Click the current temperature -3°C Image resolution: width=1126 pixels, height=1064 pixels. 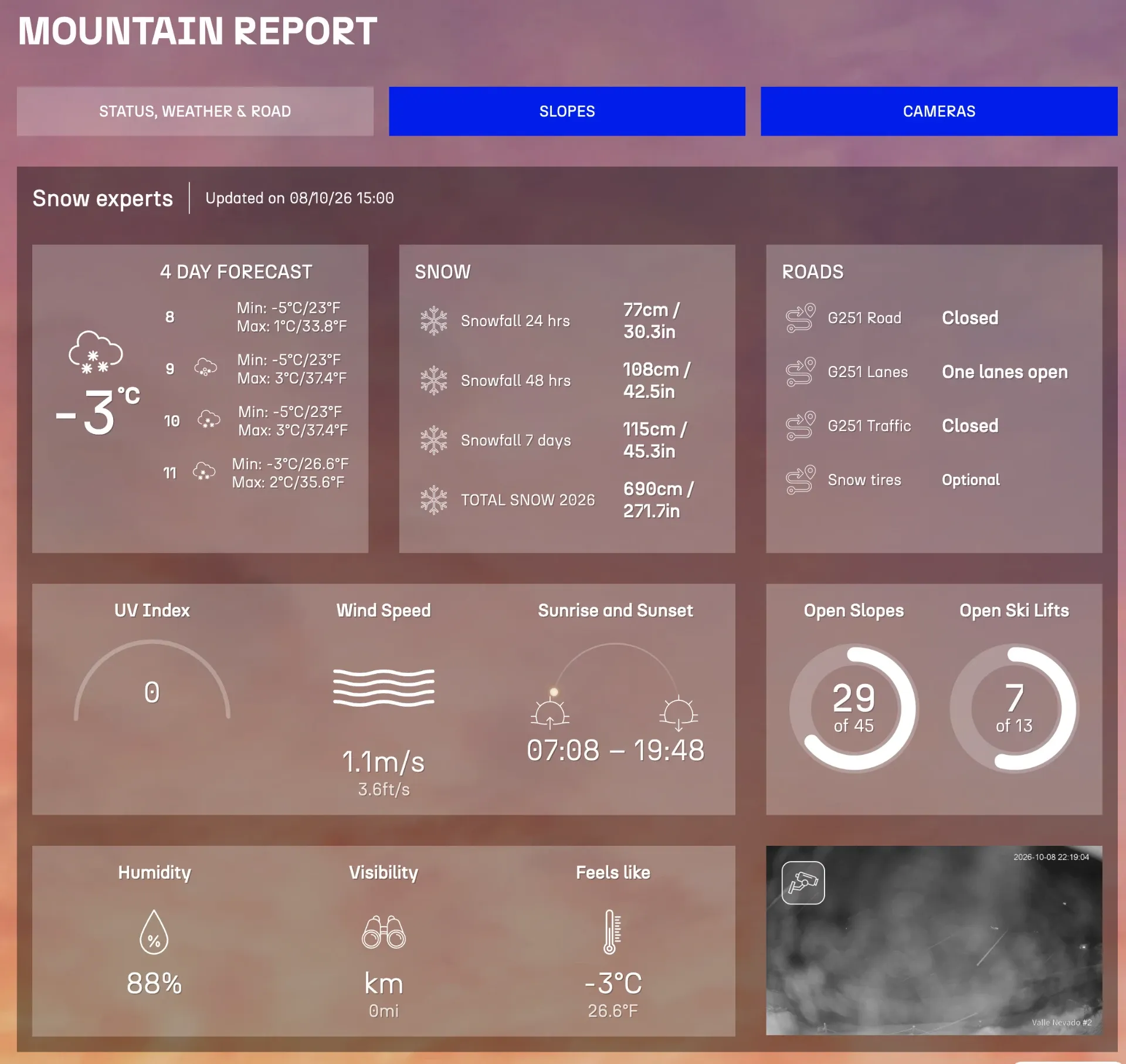click(x=97, y=412)
